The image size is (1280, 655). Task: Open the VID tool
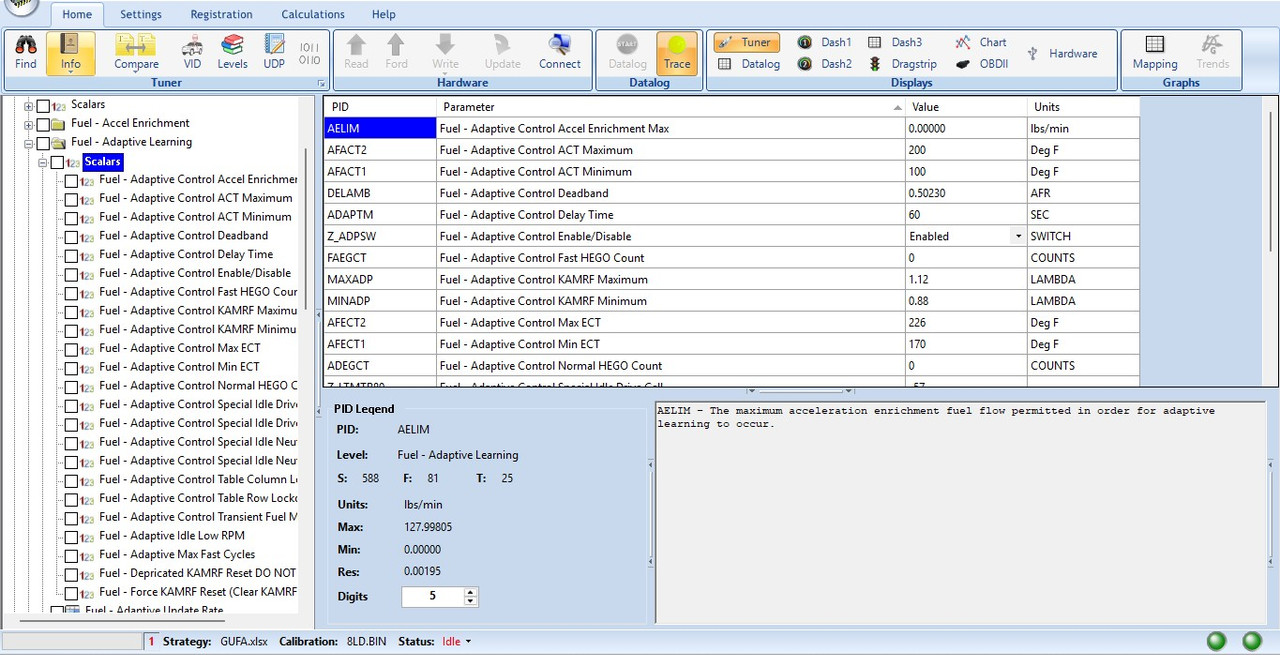tap(192, 52)
